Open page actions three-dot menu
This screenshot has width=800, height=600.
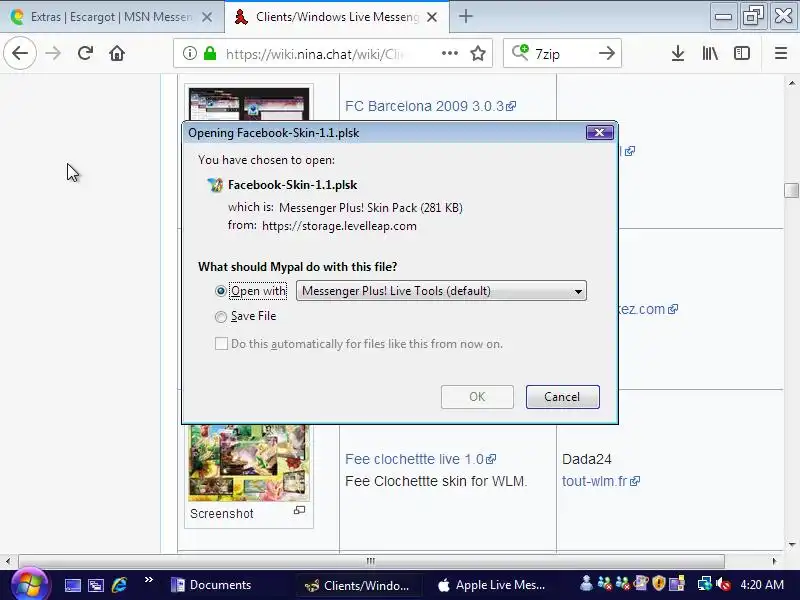pyautogui.click(x=449, y=53)
